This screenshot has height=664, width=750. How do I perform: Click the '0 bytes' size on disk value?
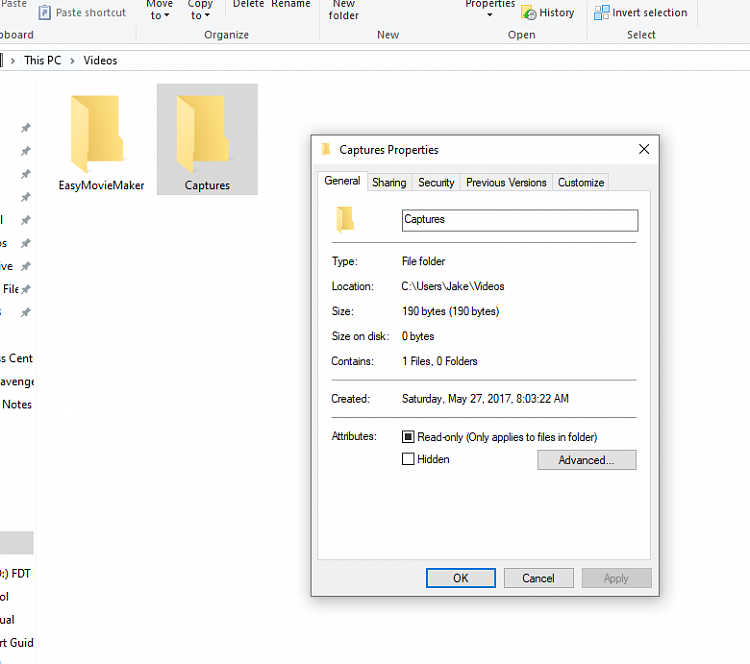click(x=418, y=336)
